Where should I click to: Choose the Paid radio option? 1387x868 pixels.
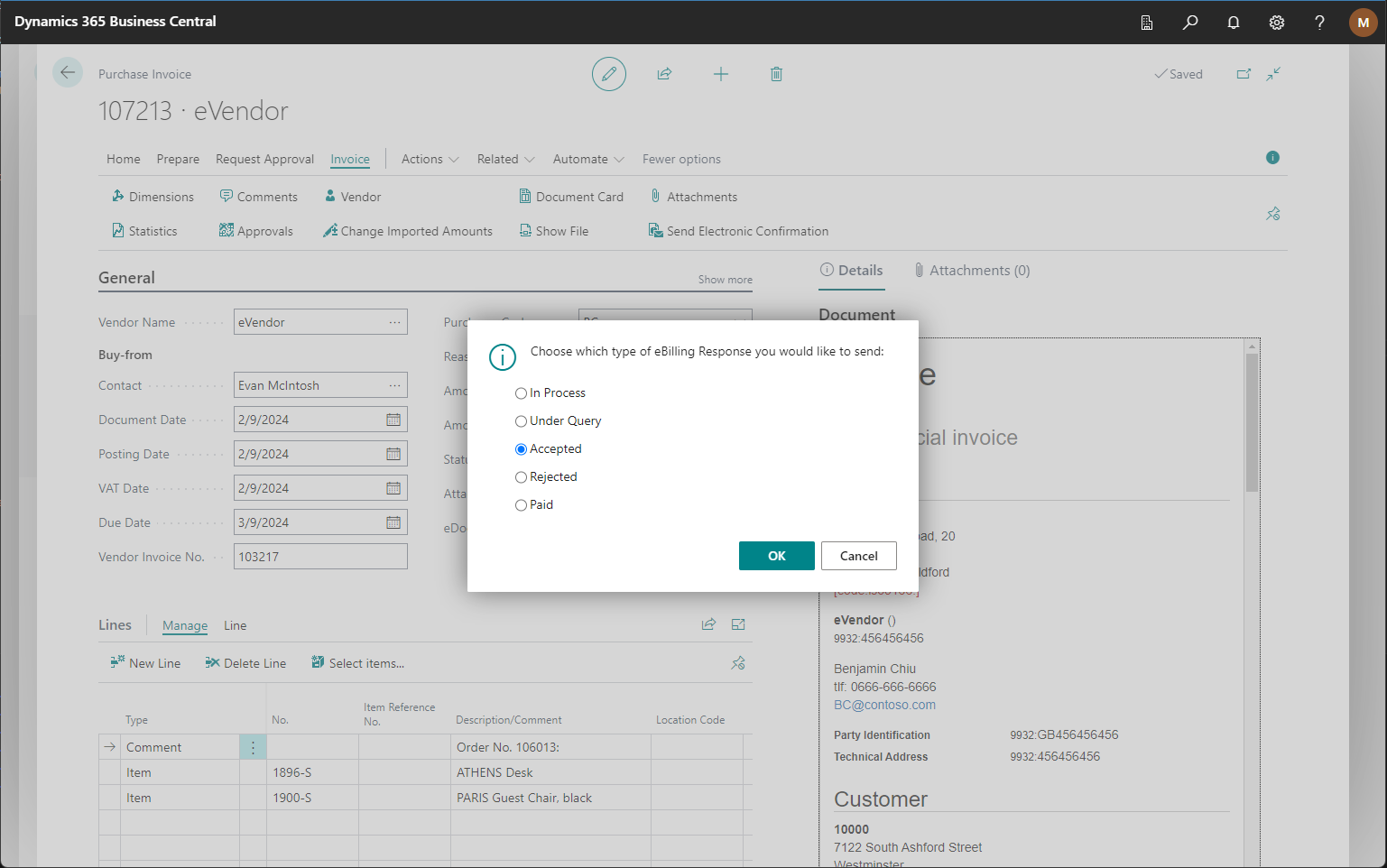point(521,505)
